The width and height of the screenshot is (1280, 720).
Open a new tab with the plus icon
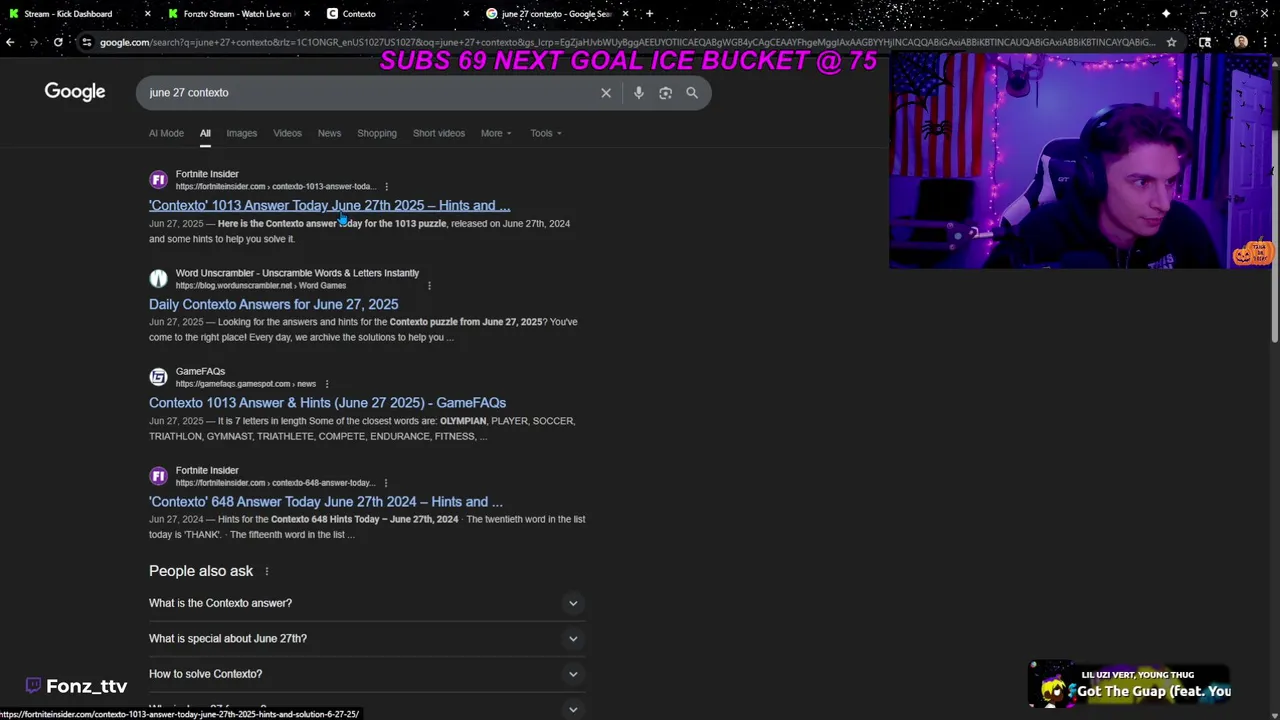649,14
